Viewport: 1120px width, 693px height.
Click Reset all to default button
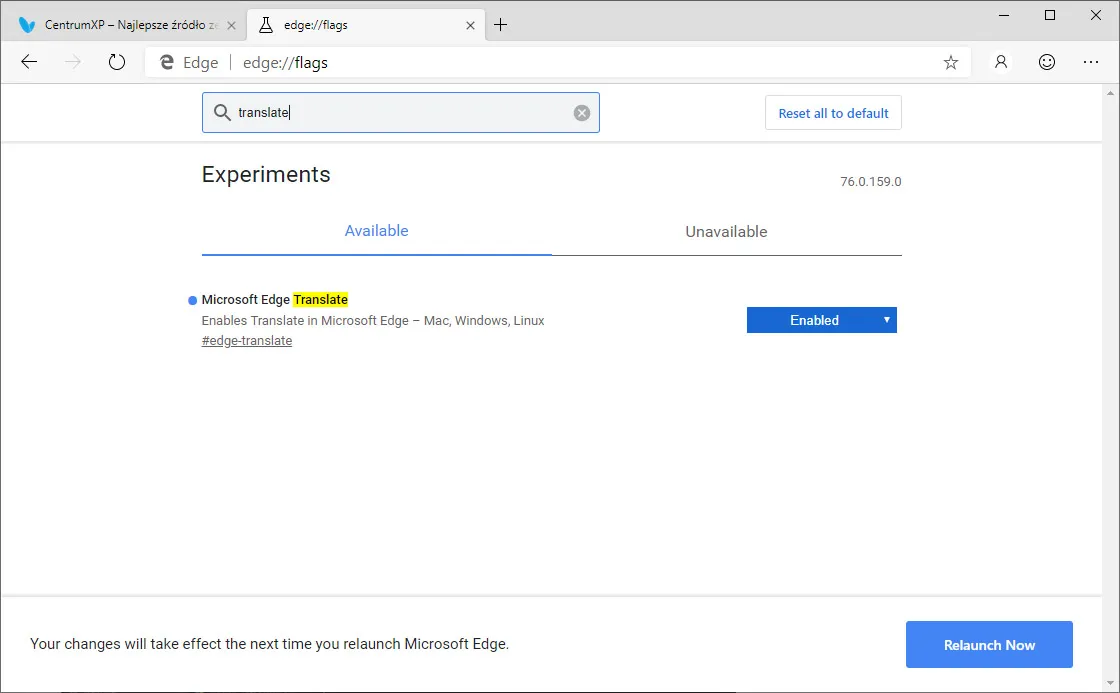[x=833, y=113]
